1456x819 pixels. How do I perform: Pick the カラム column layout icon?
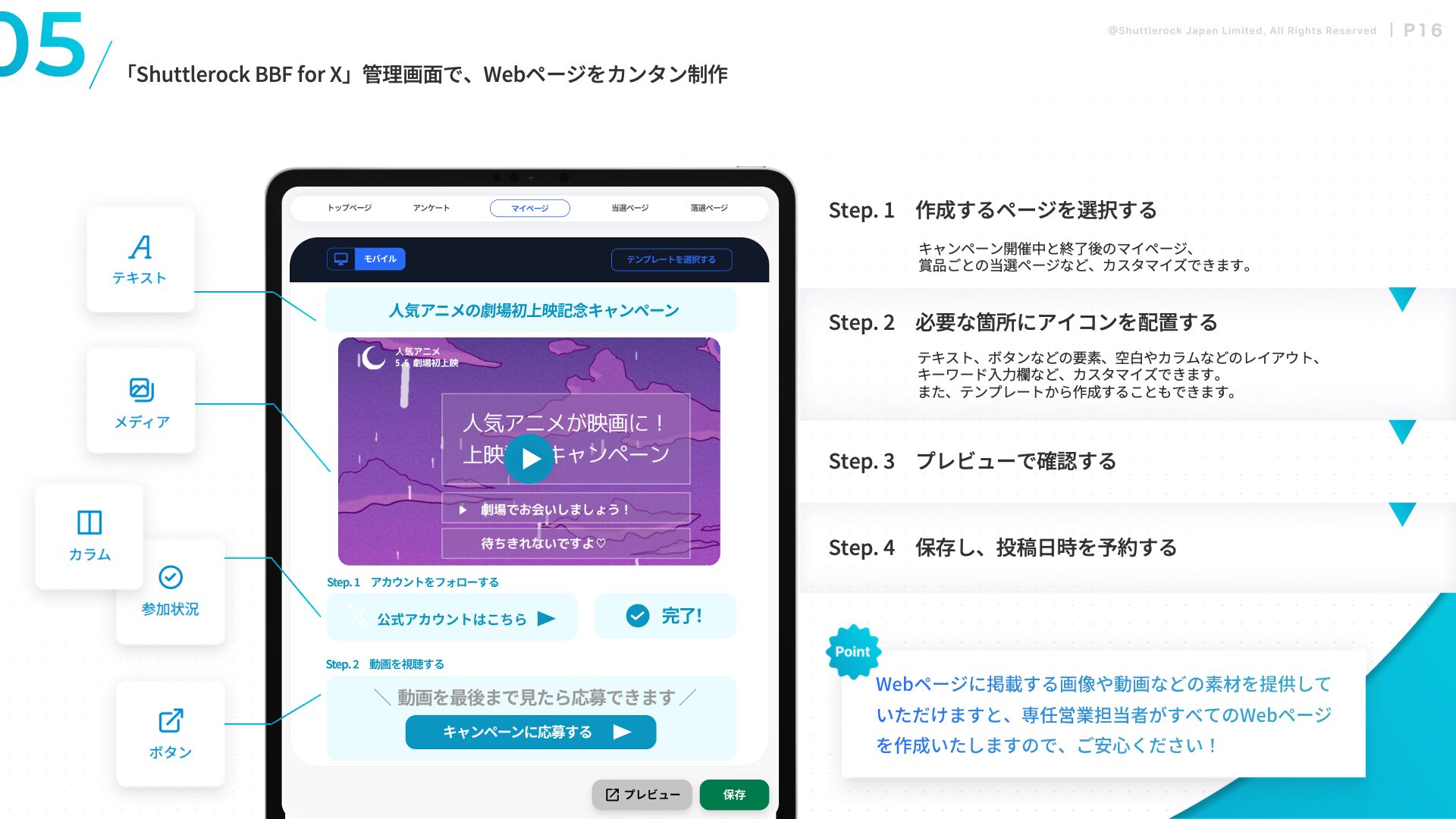[x=89, y=522]
